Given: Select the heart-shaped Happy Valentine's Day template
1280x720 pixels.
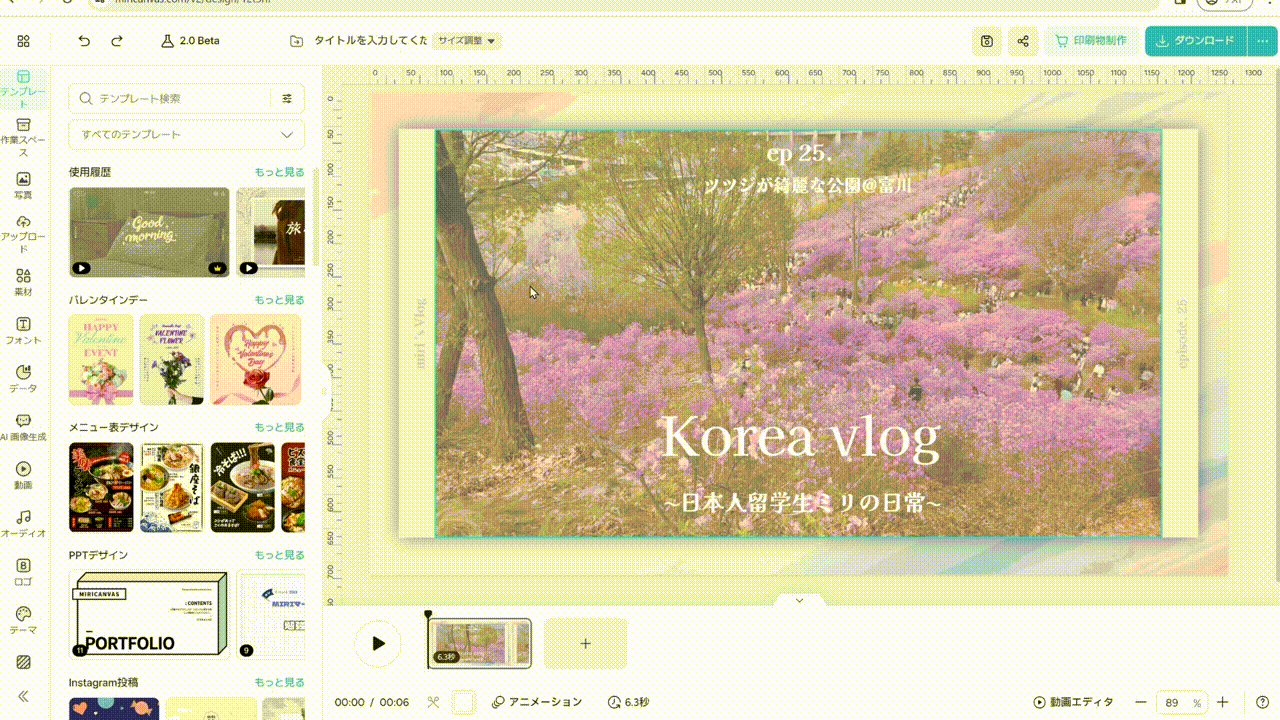Looking at the screenshot, I should [255, 359].
